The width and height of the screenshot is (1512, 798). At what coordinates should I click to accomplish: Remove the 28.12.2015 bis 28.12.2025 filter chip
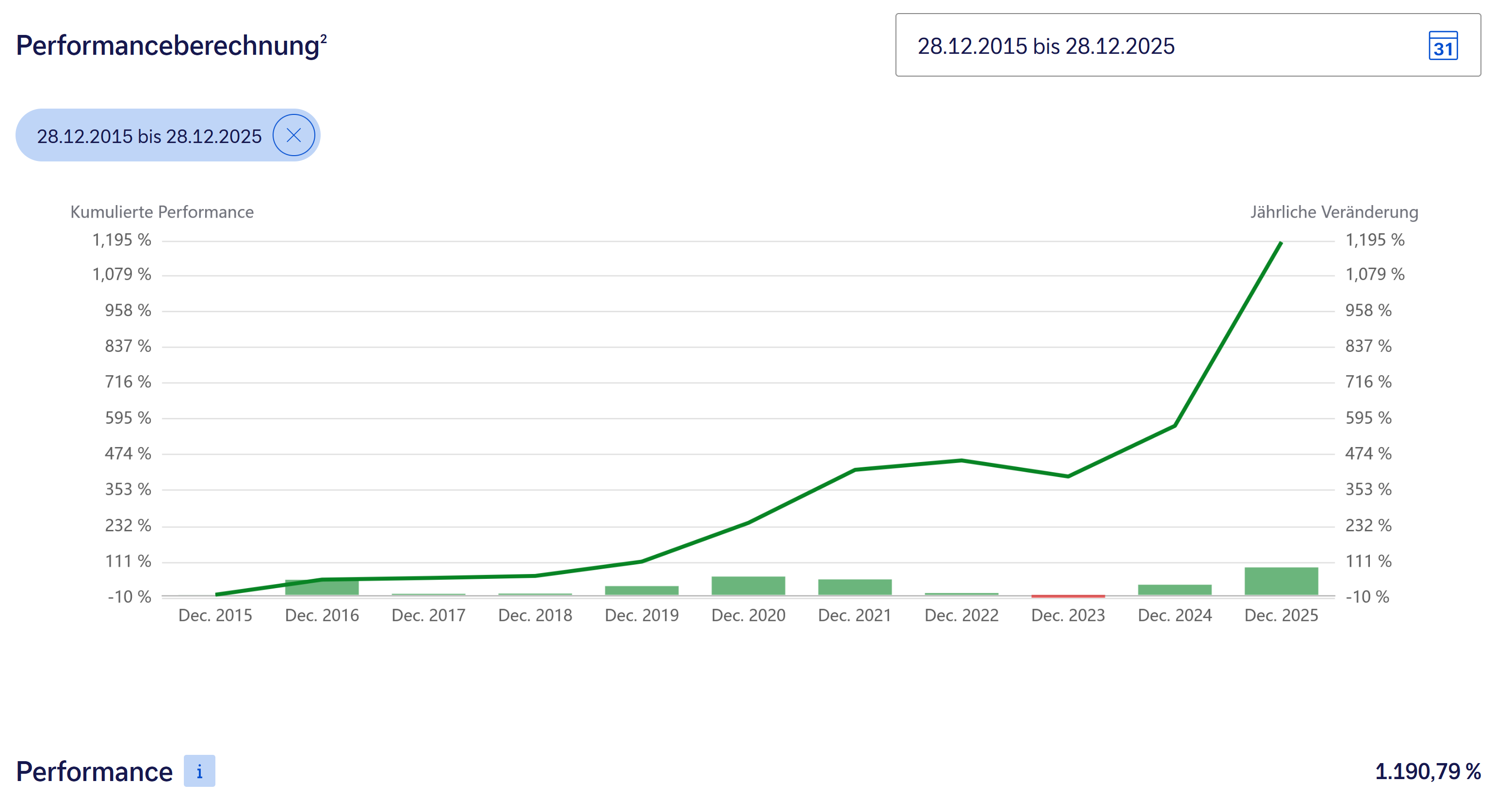tap(293, 136)
